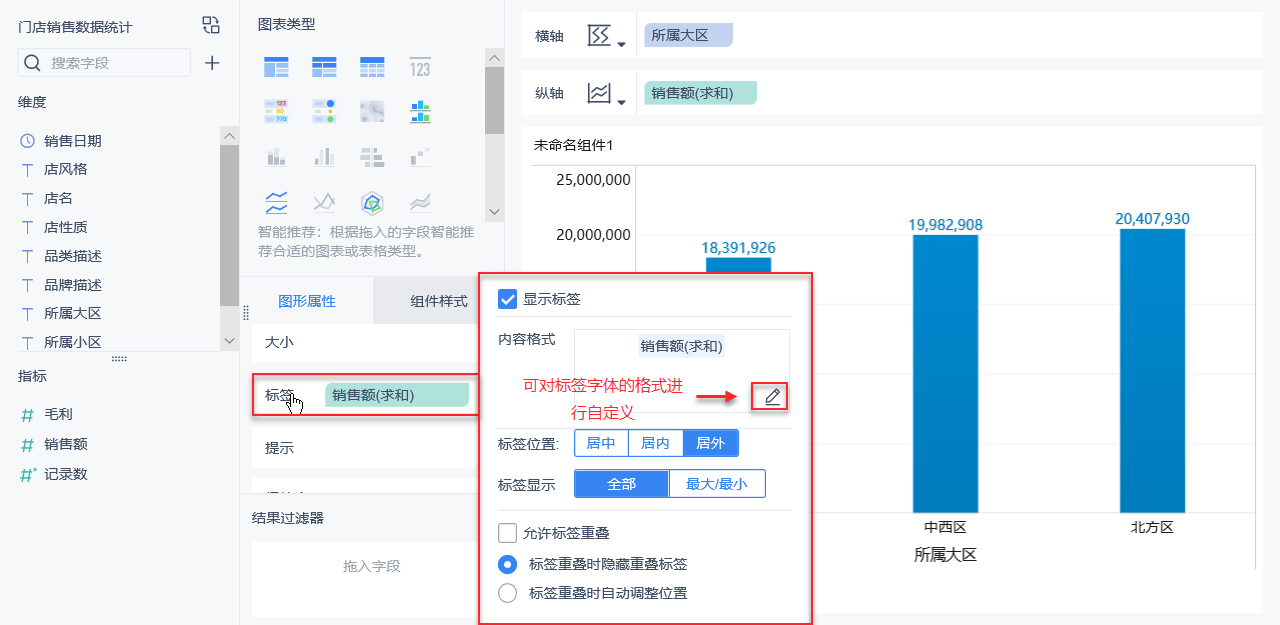Select 标签重叠时隐藏重叠标签 radio option
1280x625 pixels.
pos(508,564)
